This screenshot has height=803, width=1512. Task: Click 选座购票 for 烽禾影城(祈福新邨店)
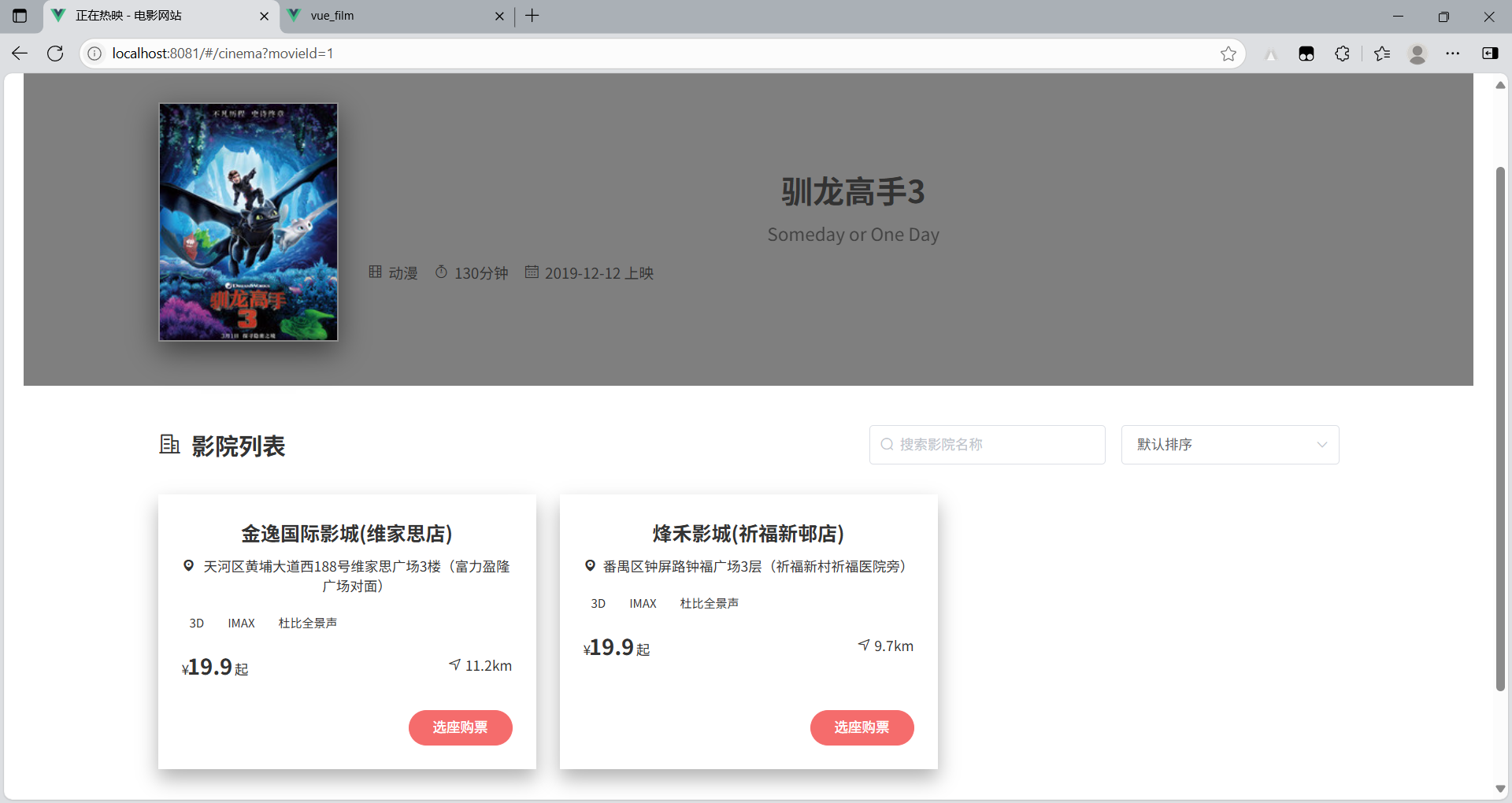pos(862,727)
